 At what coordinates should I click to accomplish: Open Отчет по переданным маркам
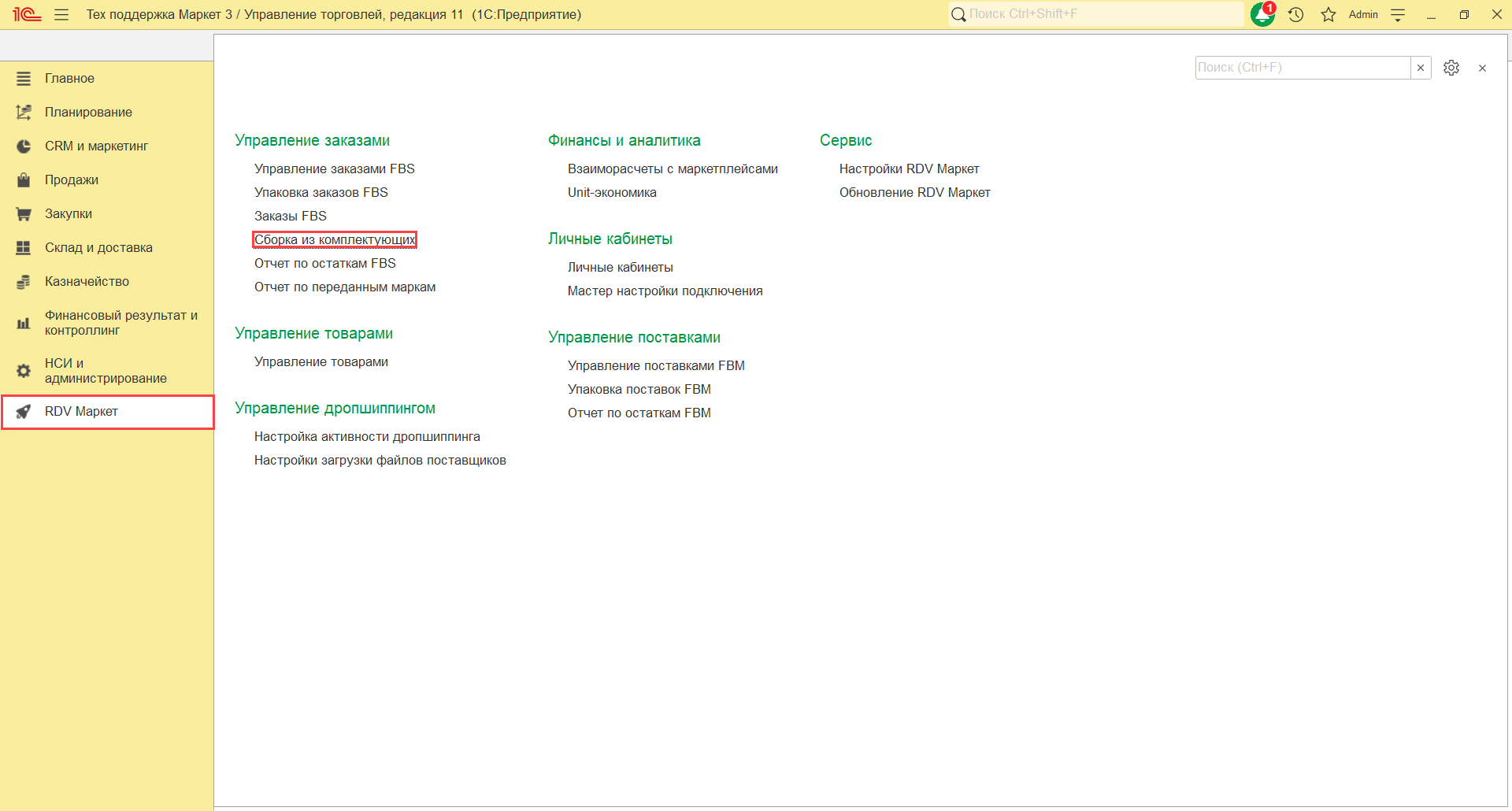point(345,287)
